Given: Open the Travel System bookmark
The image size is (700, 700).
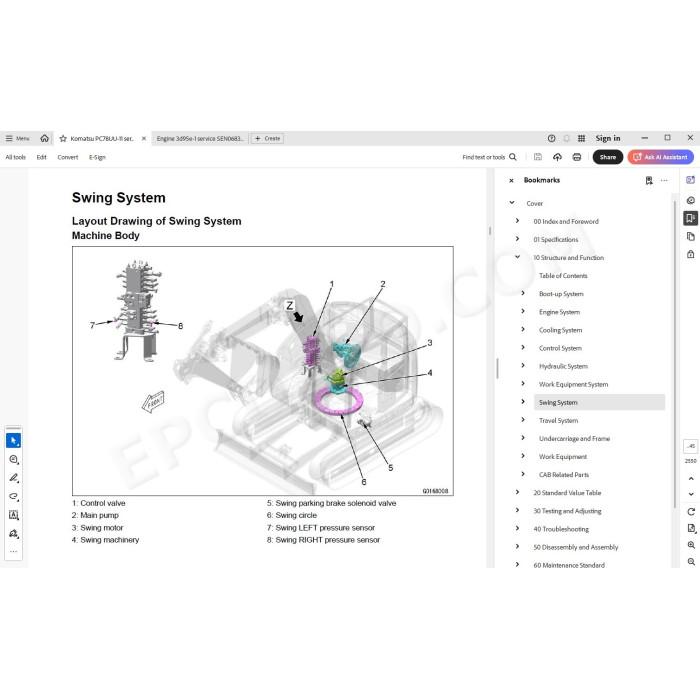Looking at the screenshot, I should point(558,421).
